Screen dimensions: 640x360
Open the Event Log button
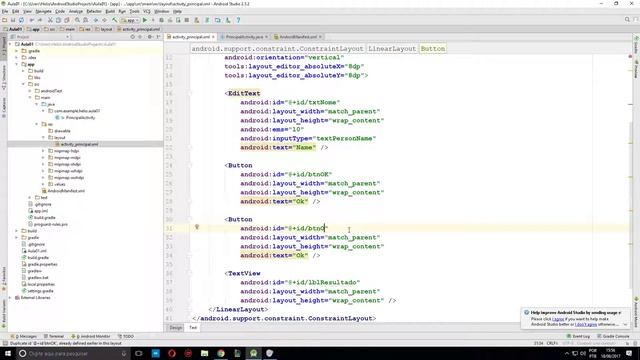(578, 336)
